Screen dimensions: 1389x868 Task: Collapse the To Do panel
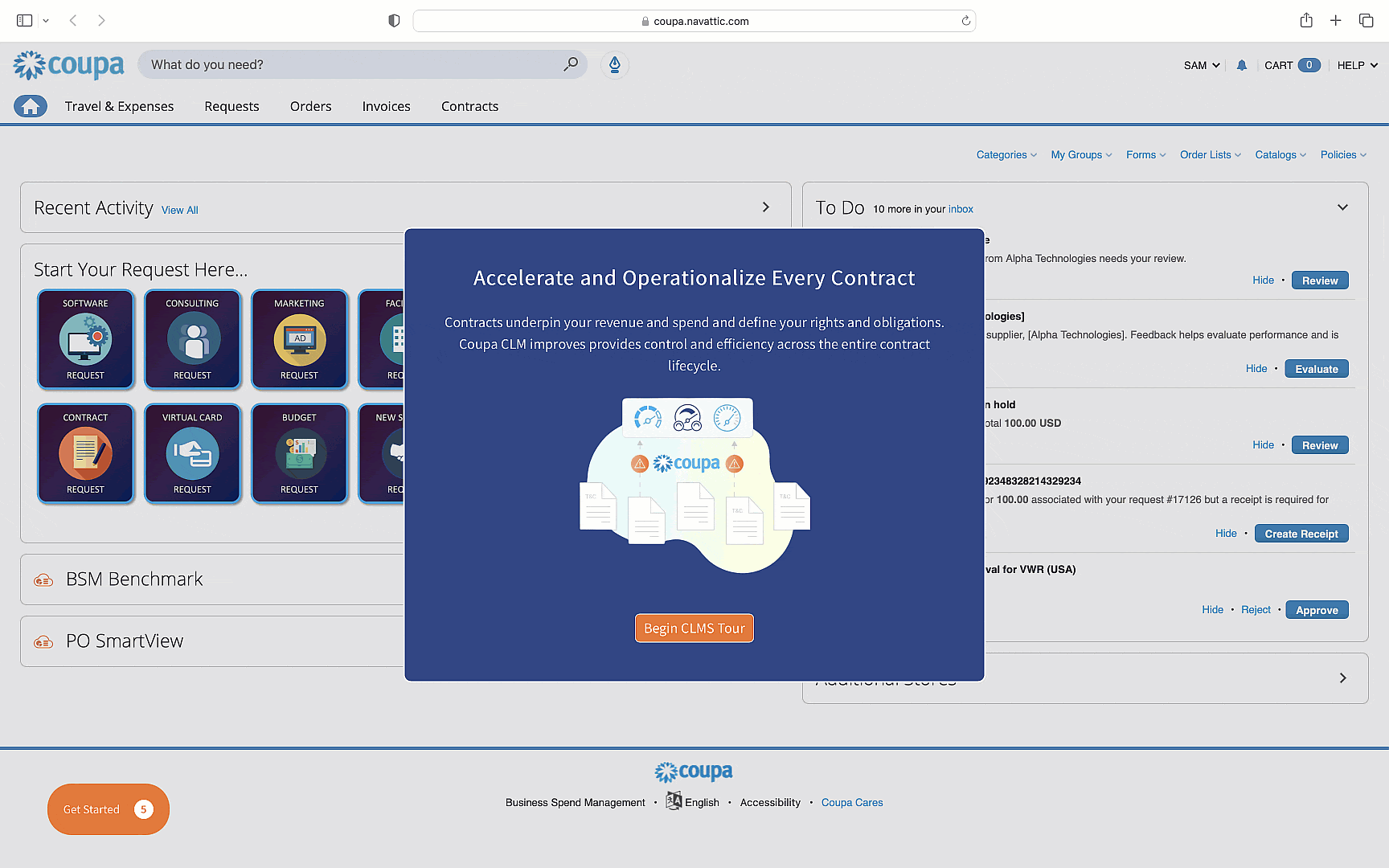tap(1342, 207)
